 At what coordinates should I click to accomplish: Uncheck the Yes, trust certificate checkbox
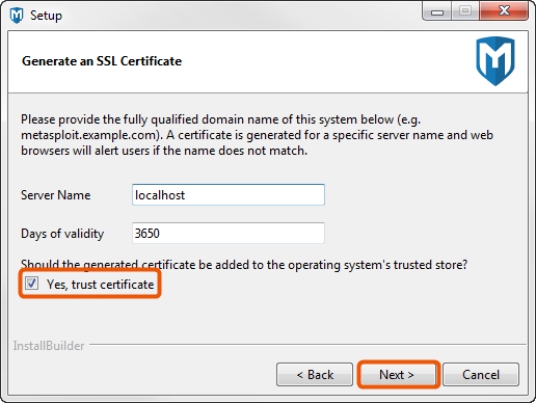pyautogui.click(x=32, y=283)
